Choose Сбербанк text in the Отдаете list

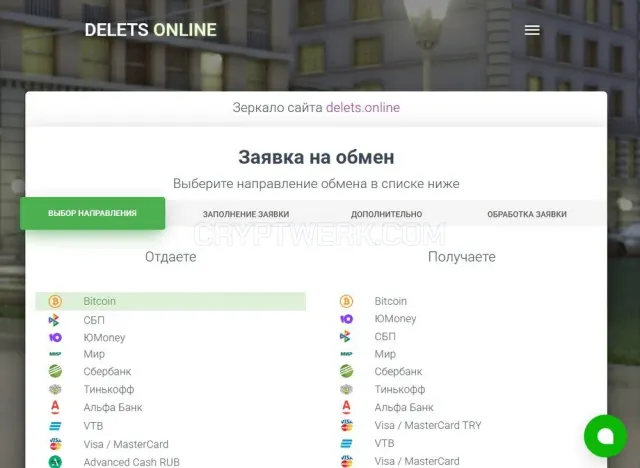(x=107, y=372)
